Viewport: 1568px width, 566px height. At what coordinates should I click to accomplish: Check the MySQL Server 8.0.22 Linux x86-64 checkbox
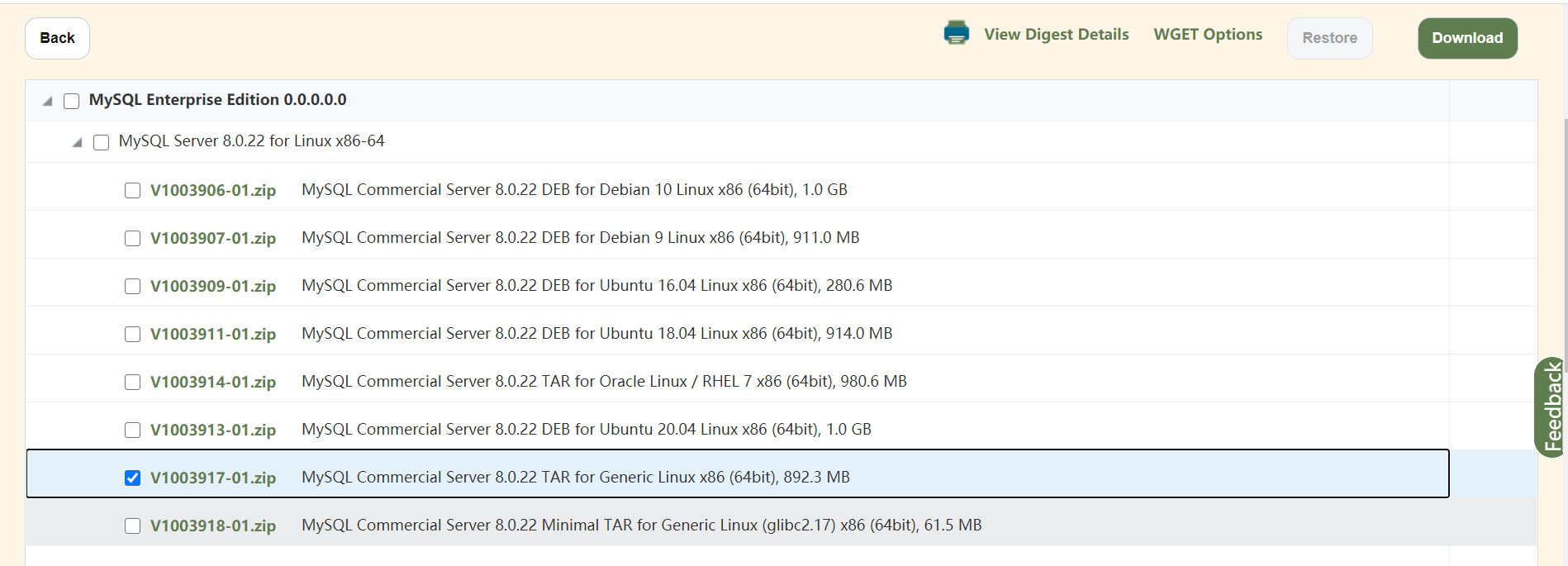102,142
